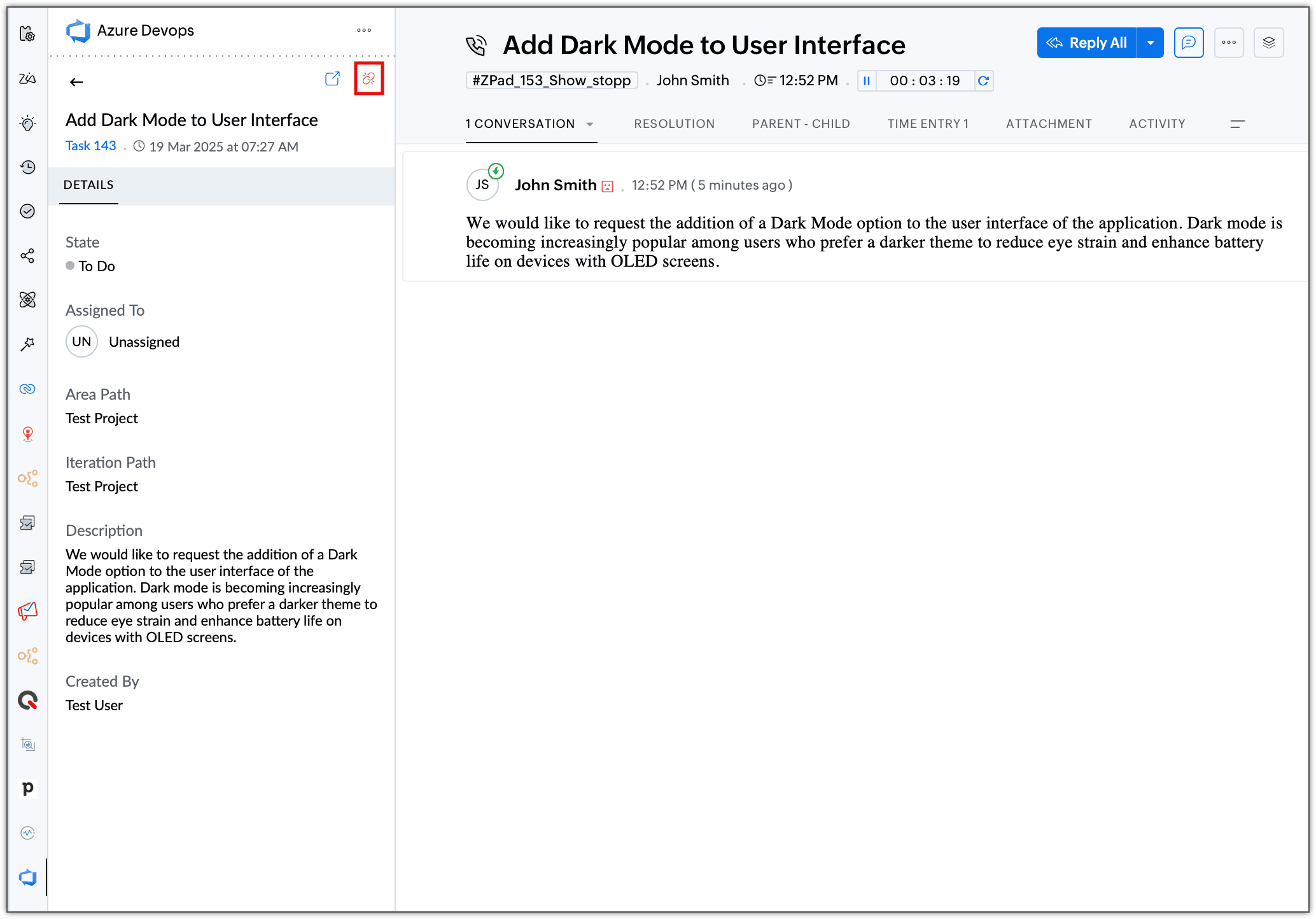Screen dimensions: 1316x919
Task: Click the sad sentiment icon beside John Smith
Action: tap(607, 186)
